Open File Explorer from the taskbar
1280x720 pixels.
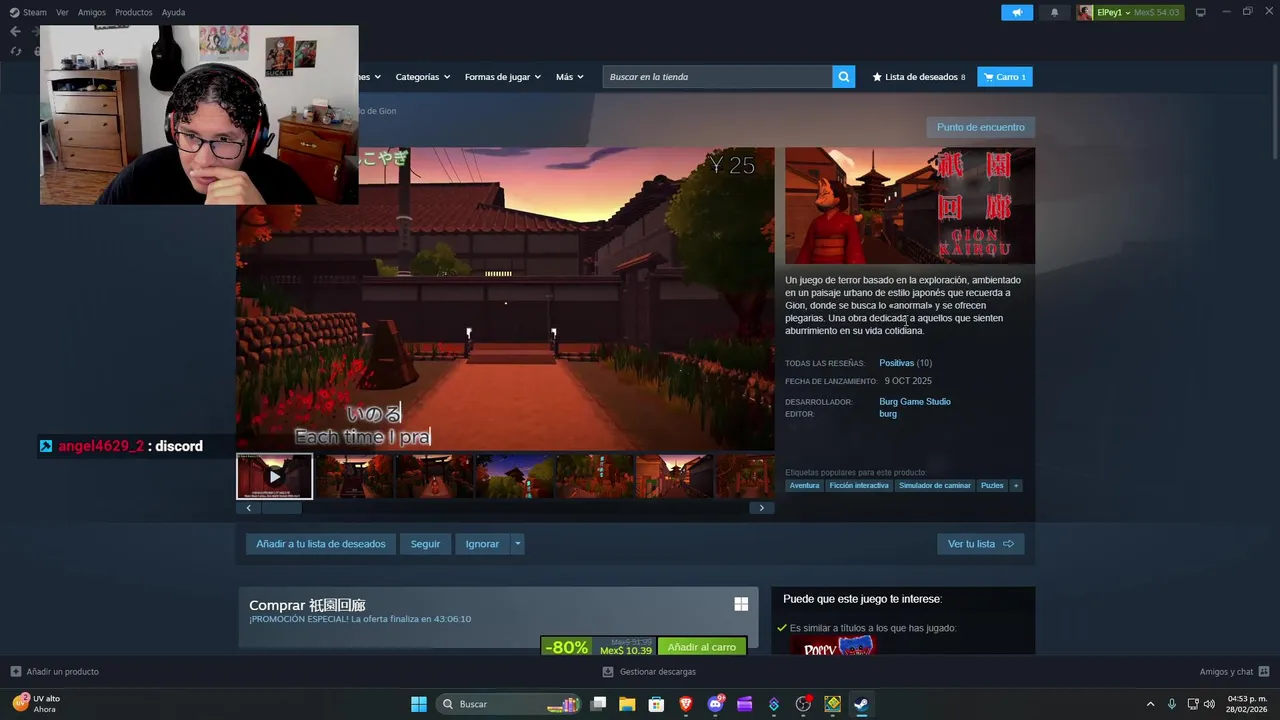627,704
